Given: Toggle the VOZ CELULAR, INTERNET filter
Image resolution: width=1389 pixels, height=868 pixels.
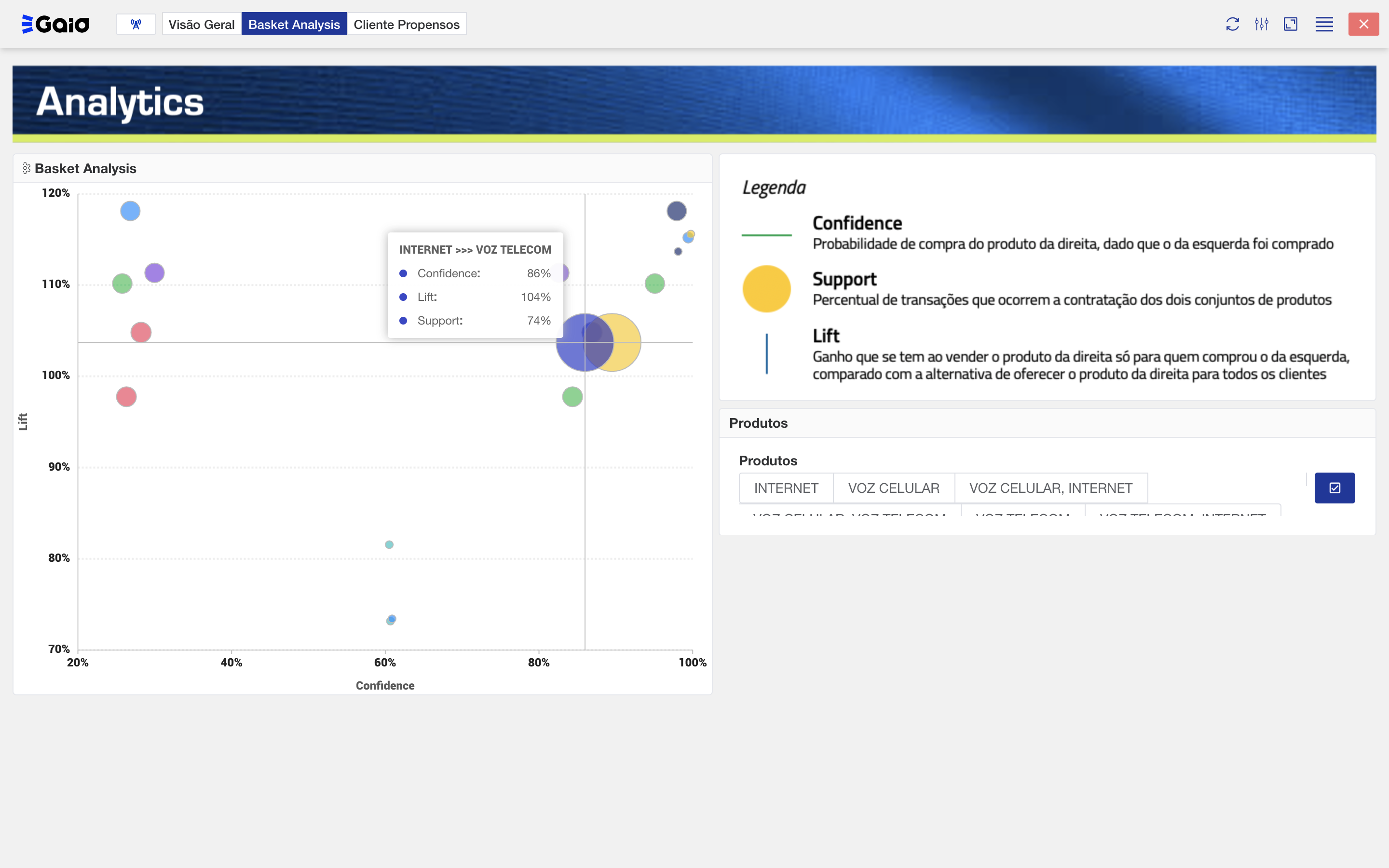Looking at the screenshot, I should point(1050,488).
